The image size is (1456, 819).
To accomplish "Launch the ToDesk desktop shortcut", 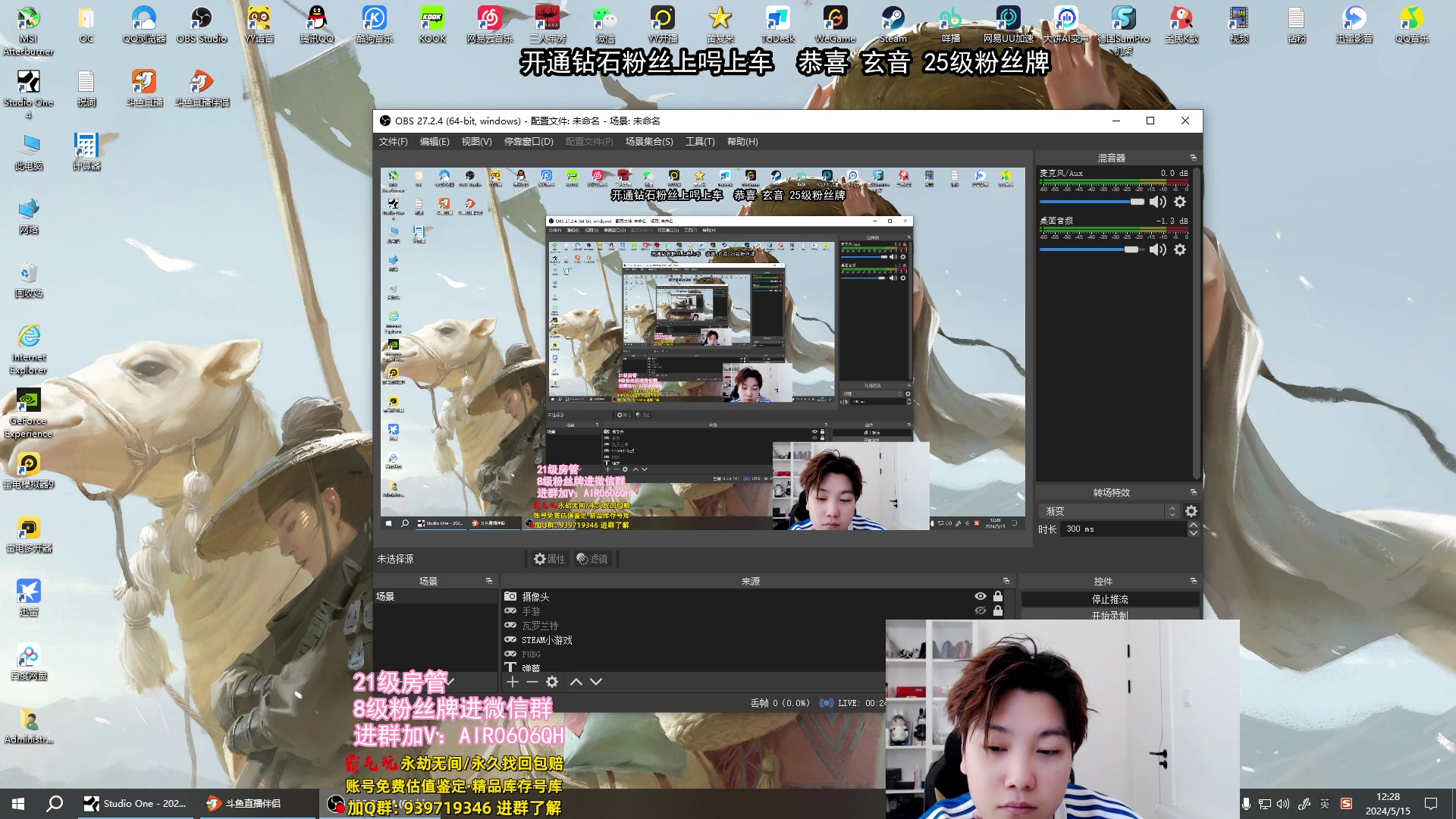I will click(777, 24).
